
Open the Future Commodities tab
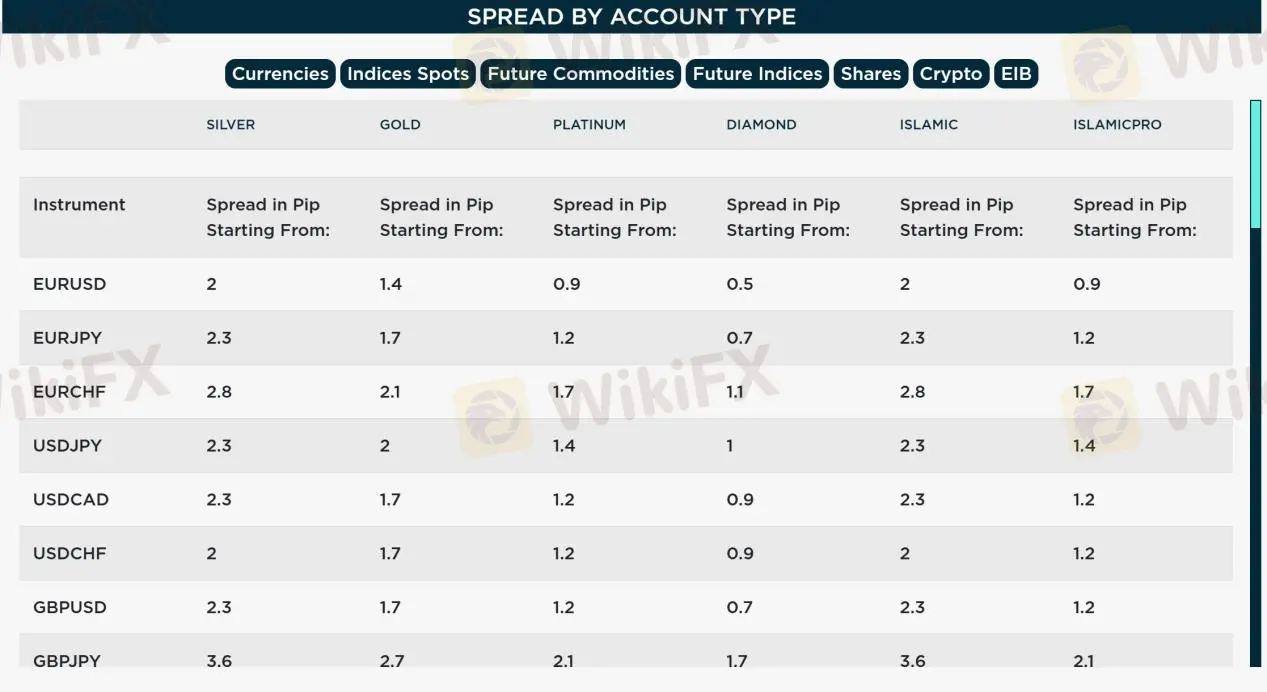(581, 74)
